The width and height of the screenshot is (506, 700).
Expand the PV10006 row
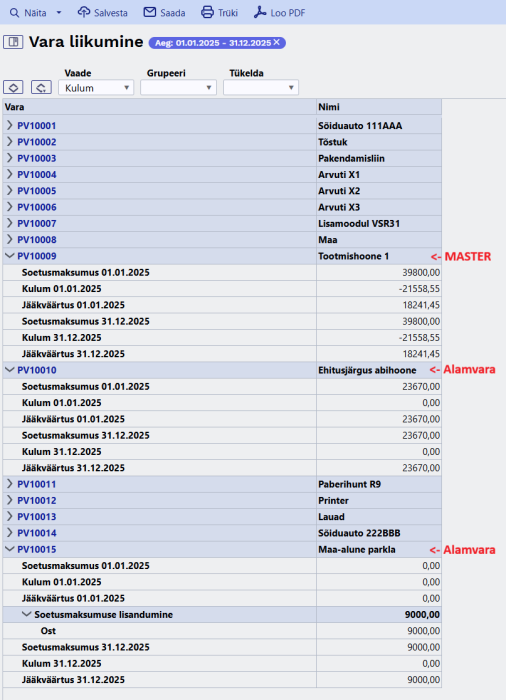[x=9, y=207]
